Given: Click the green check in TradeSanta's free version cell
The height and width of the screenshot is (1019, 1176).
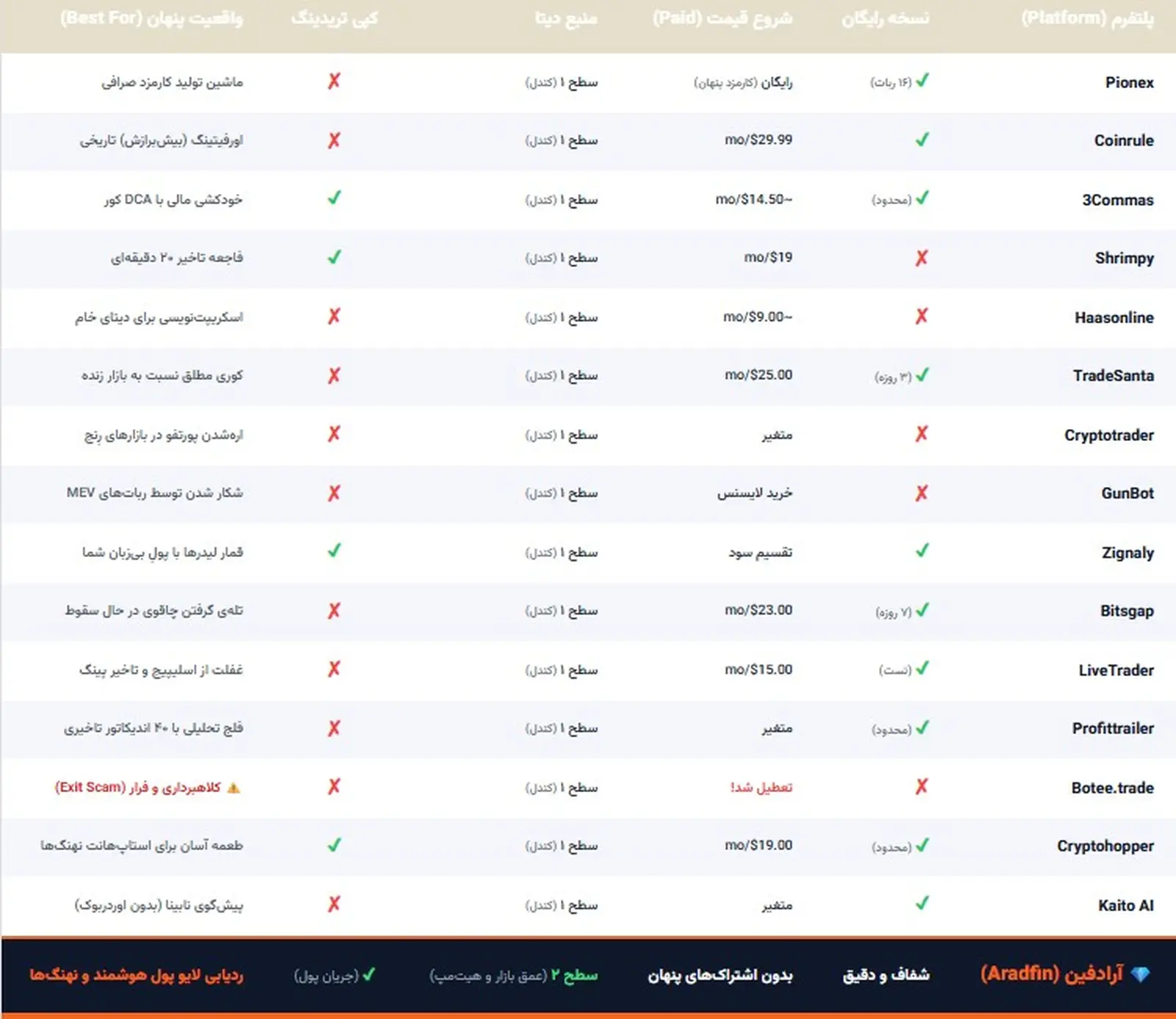Looking at the screenshot, I should (x=922, y=374).
